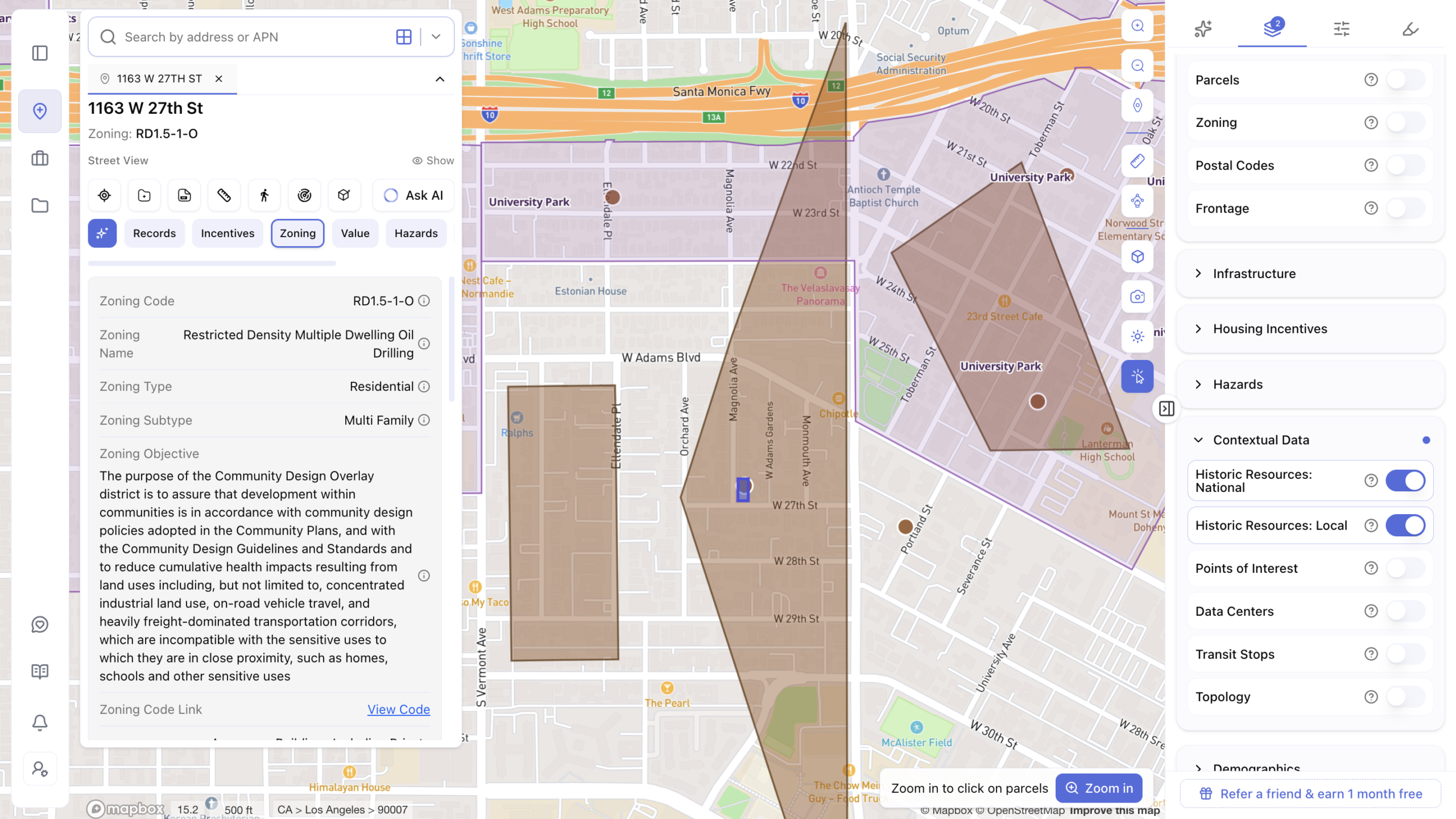Open the book guide icon
1456x819 pixels.
40,671
